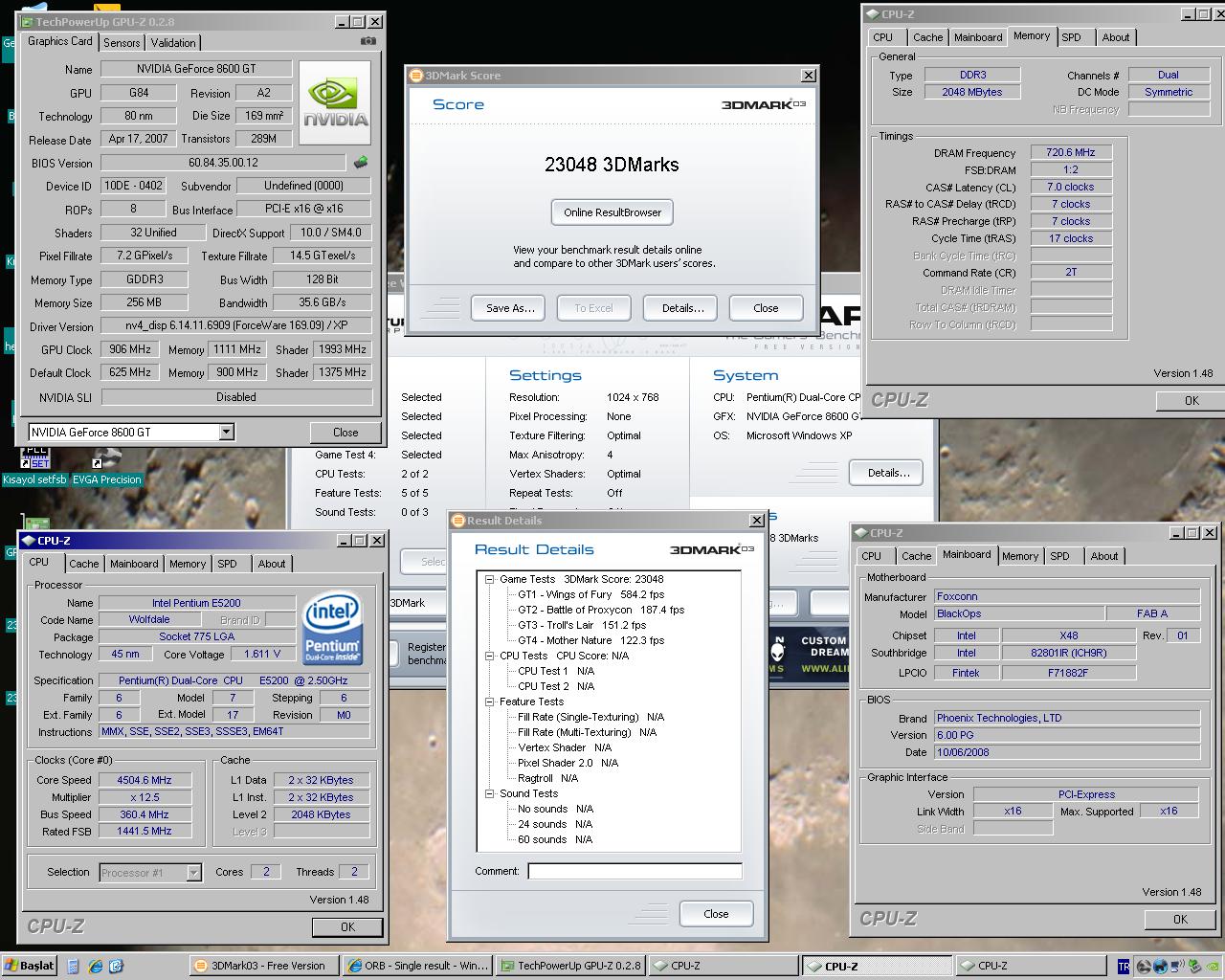Click the TR language indicator in tray
Viewport: 1225px width, 980px height.
click(1124, 966)
